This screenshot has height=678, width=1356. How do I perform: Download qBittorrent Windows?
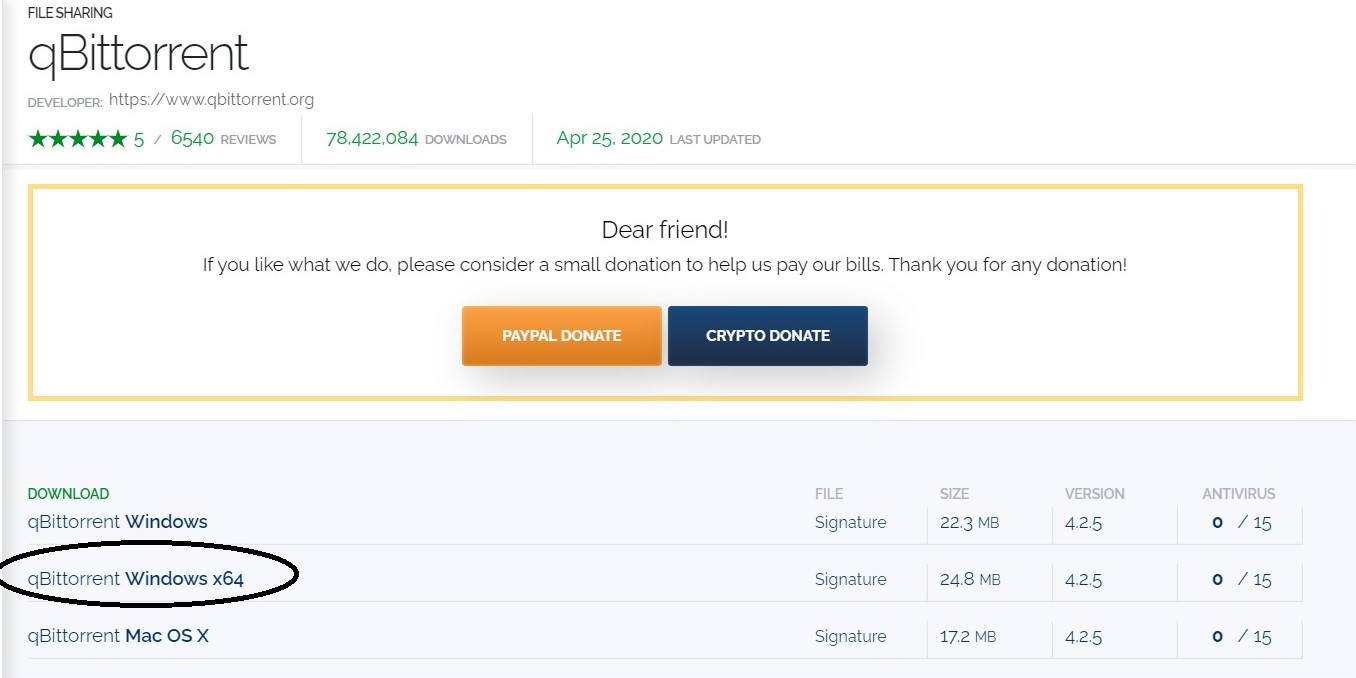pyautogui.click(x=118, y=522)
